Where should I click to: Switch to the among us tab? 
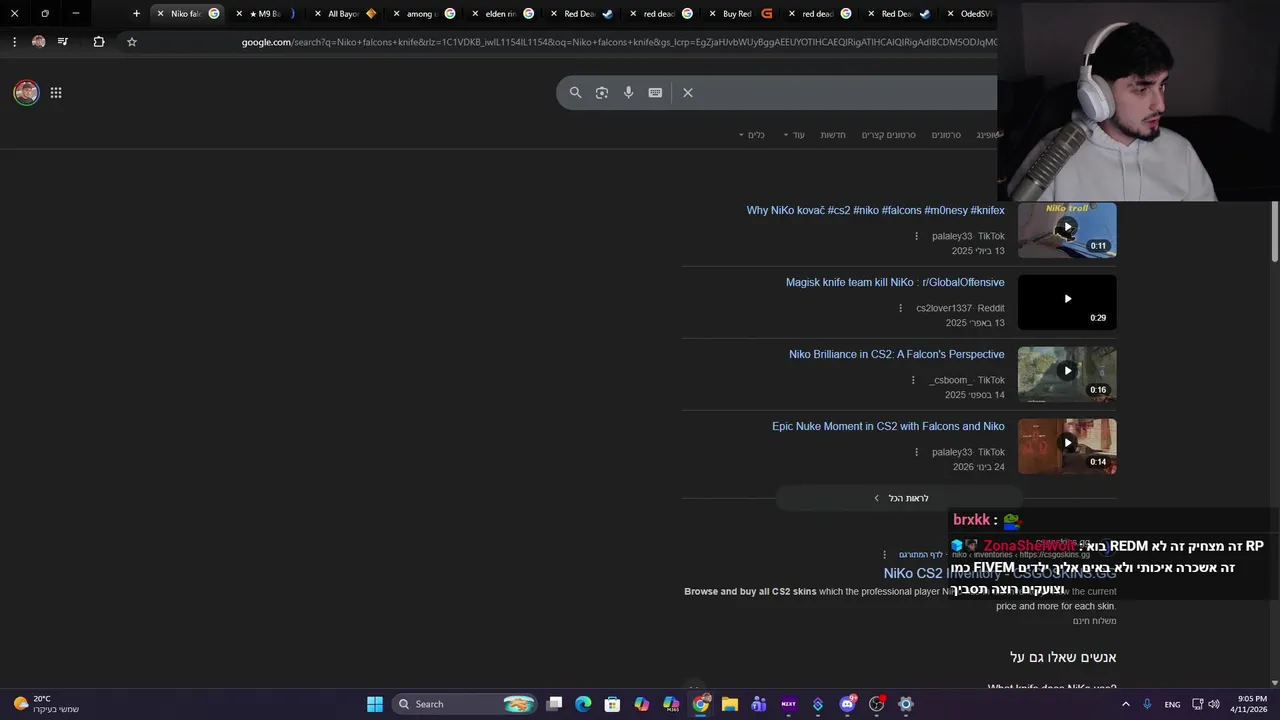click(423, 14)
